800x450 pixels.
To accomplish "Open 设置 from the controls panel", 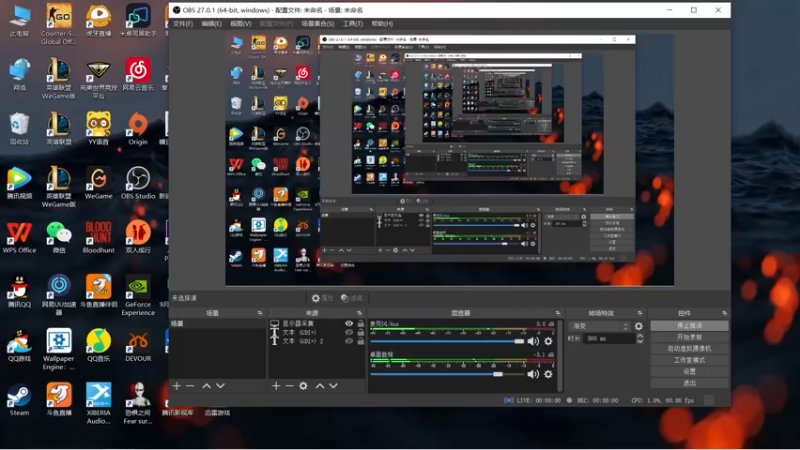I will pyautogui.click(x=689, y=371).
